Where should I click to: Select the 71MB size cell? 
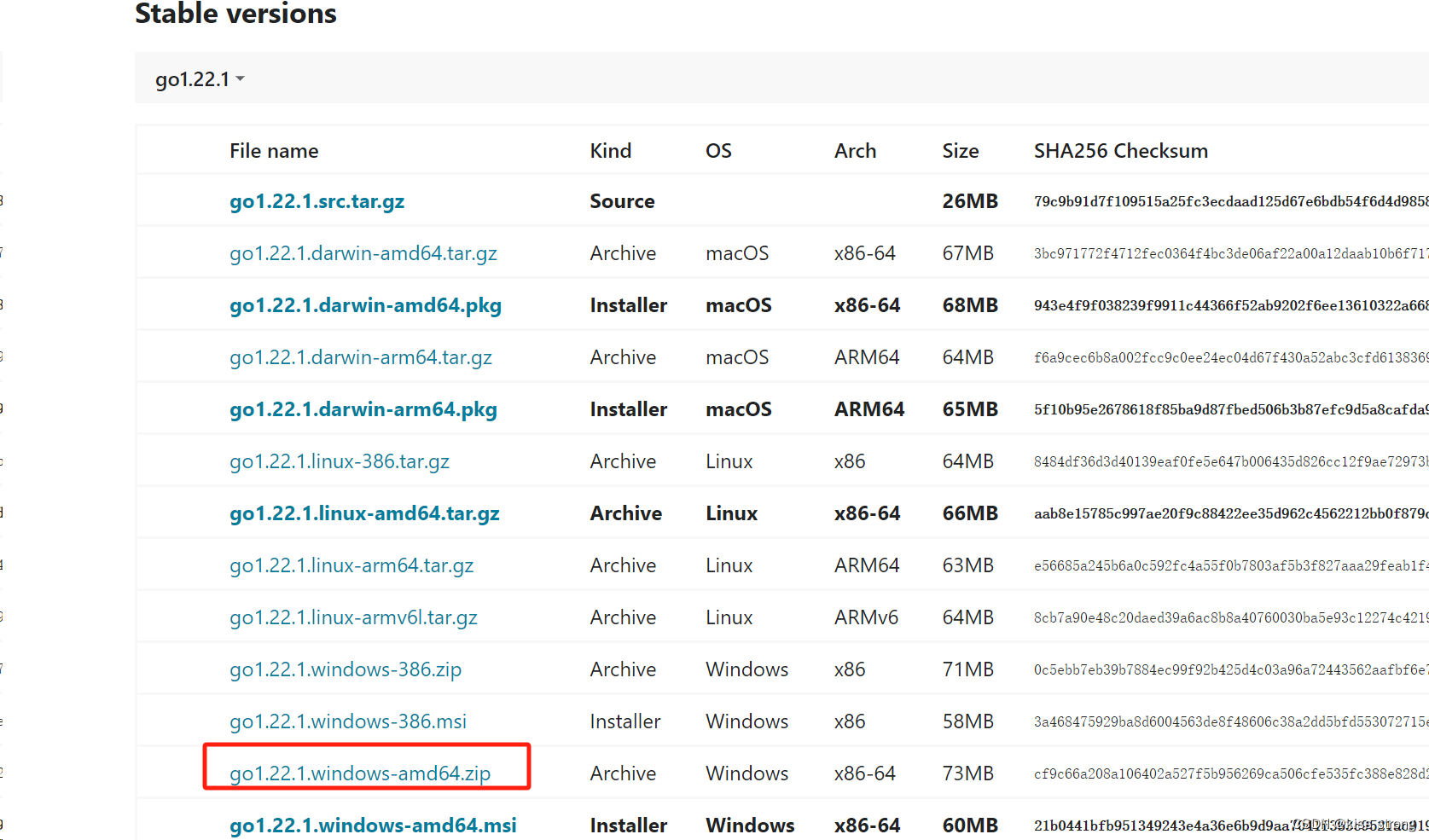pyautogui.click(x=967, y=669)
